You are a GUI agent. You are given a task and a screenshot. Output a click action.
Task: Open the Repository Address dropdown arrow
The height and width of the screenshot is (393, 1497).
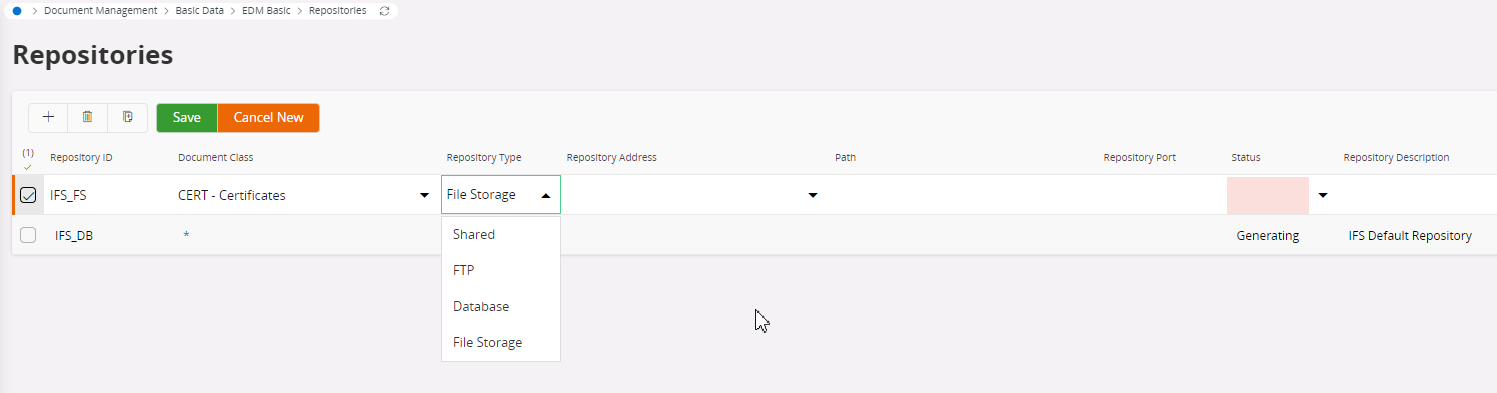[x=813, y=195]
